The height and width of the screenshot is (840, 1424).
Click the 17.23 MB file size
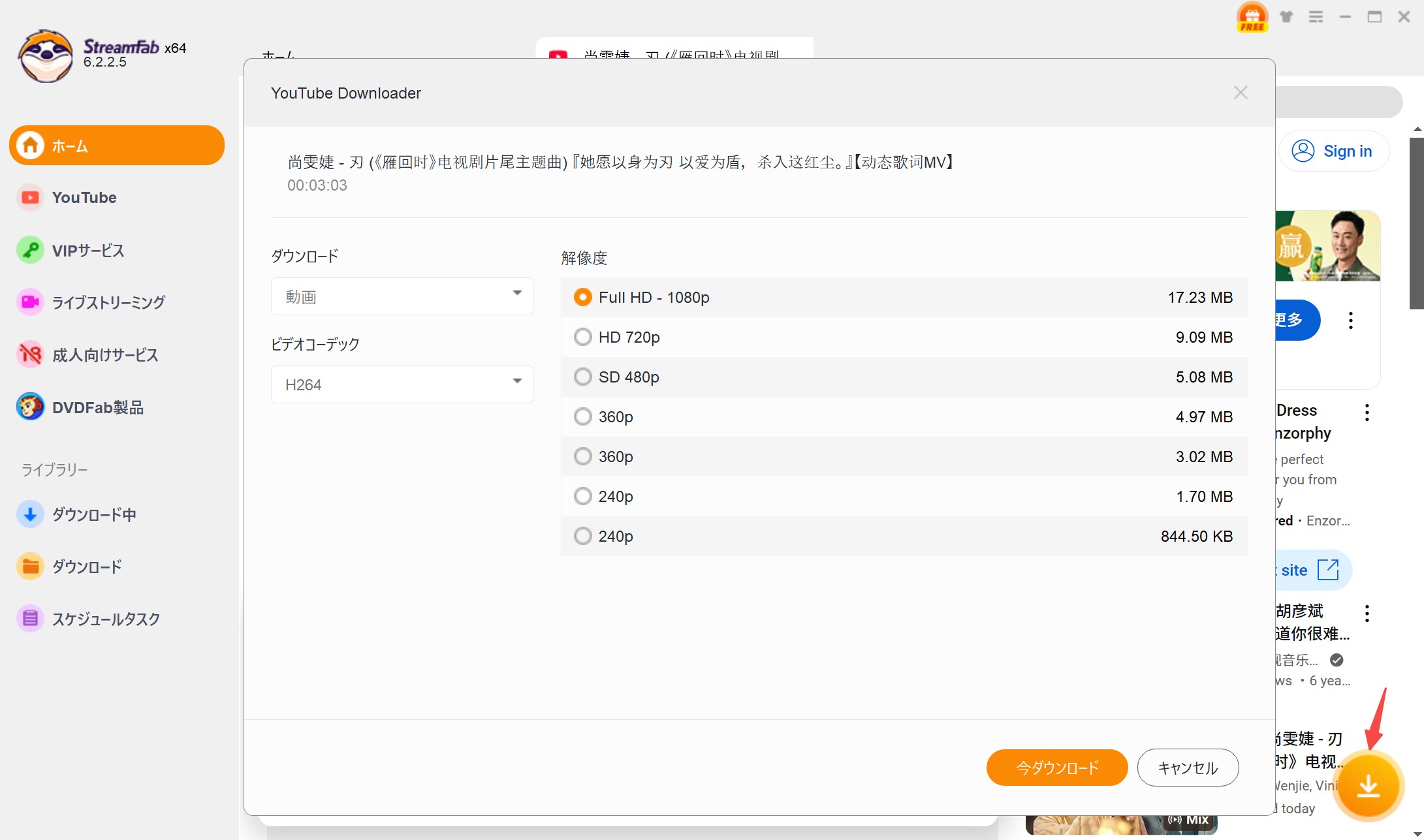tap(1200, 298)
